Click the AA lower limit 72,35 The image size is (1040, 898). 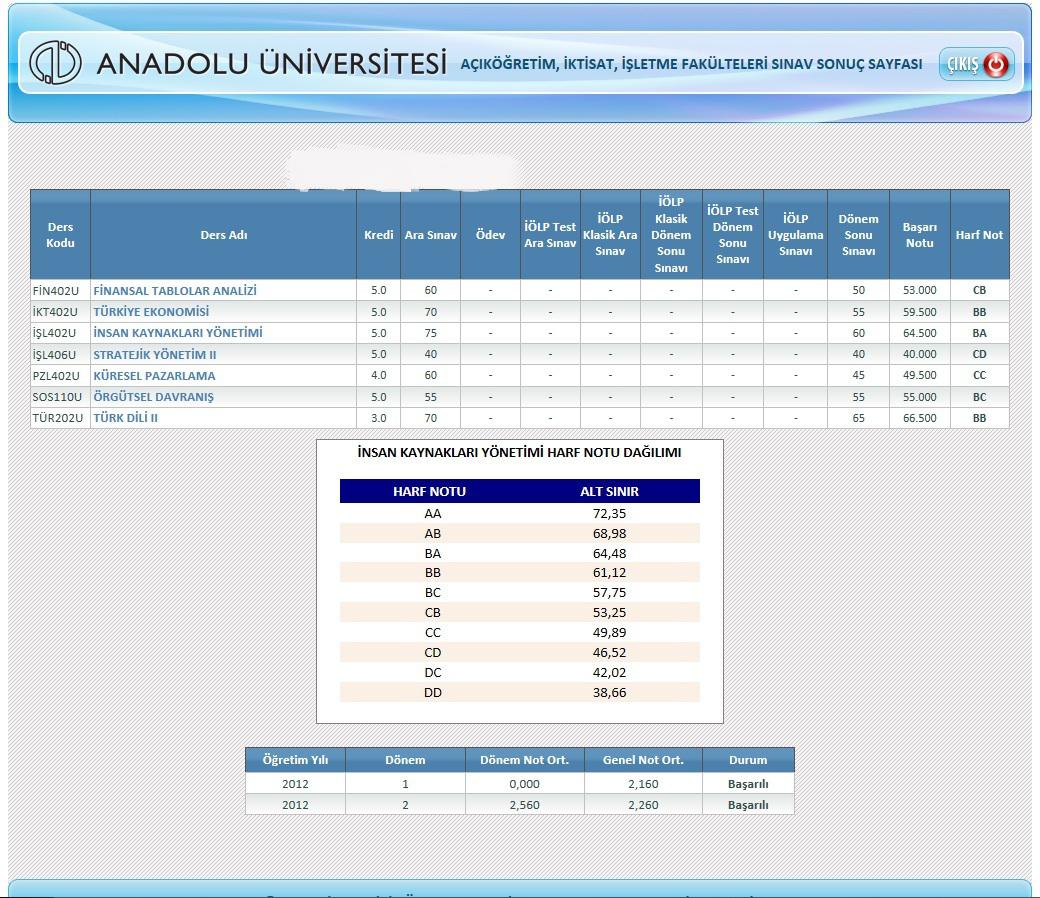coord(610,513)
